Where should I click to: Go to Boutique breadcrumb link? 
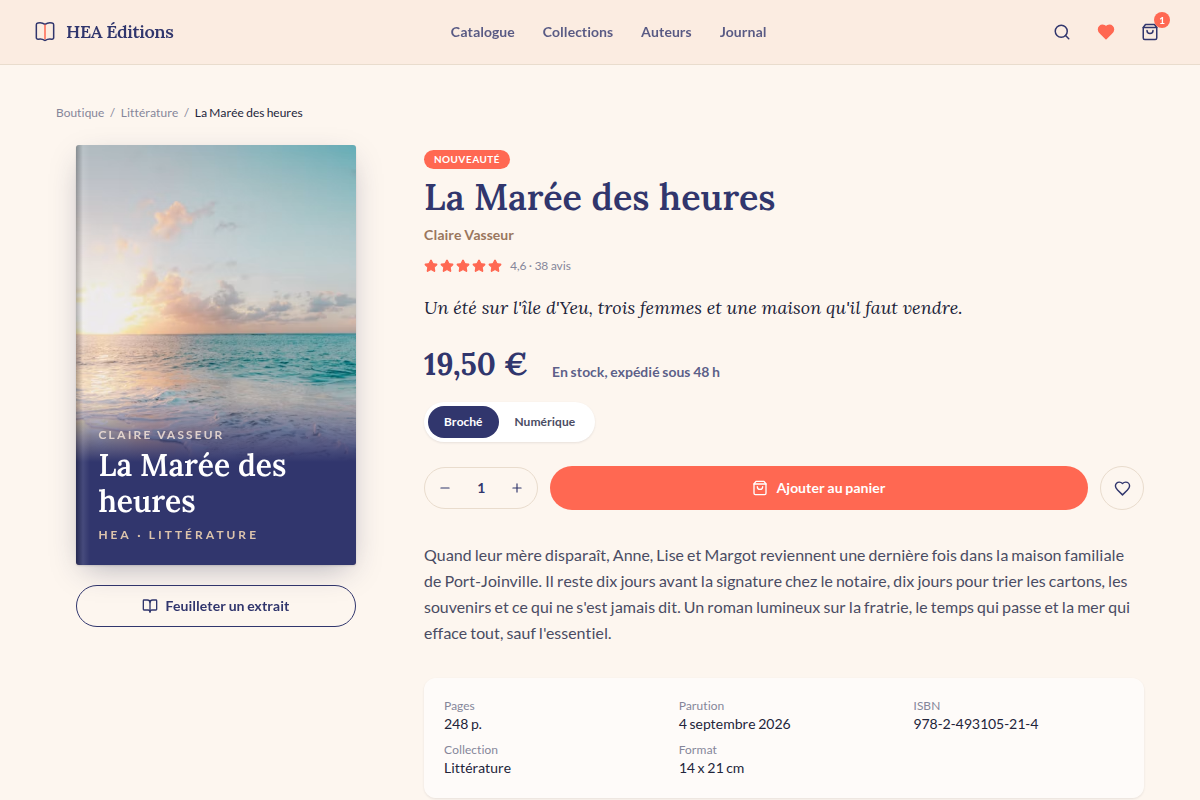point(80,113)
